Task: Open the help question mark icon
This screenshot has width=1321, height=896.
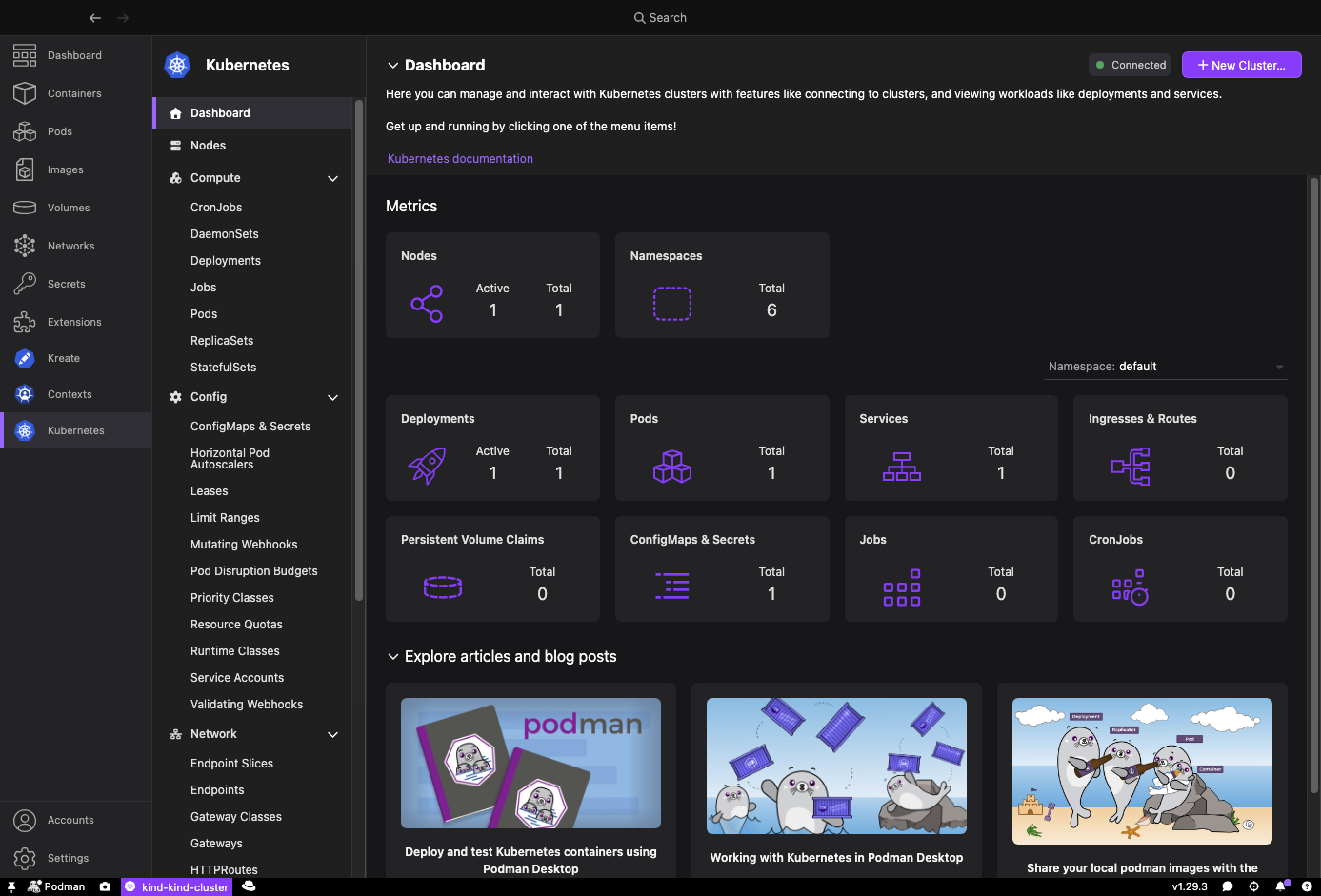Action: click(x=1307, y=886)
